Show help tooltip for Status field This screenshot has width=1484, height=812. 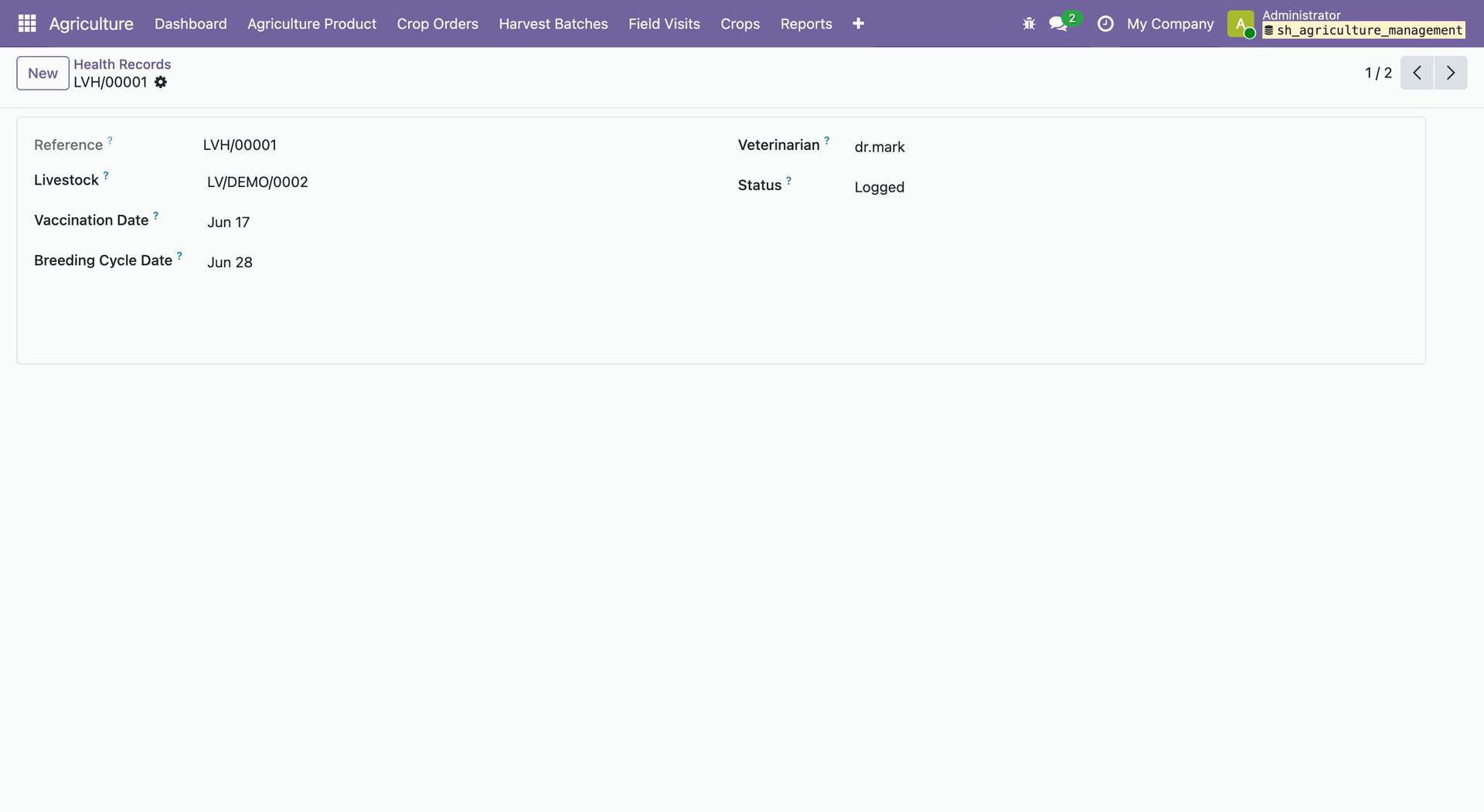click(x=788, y=181)
